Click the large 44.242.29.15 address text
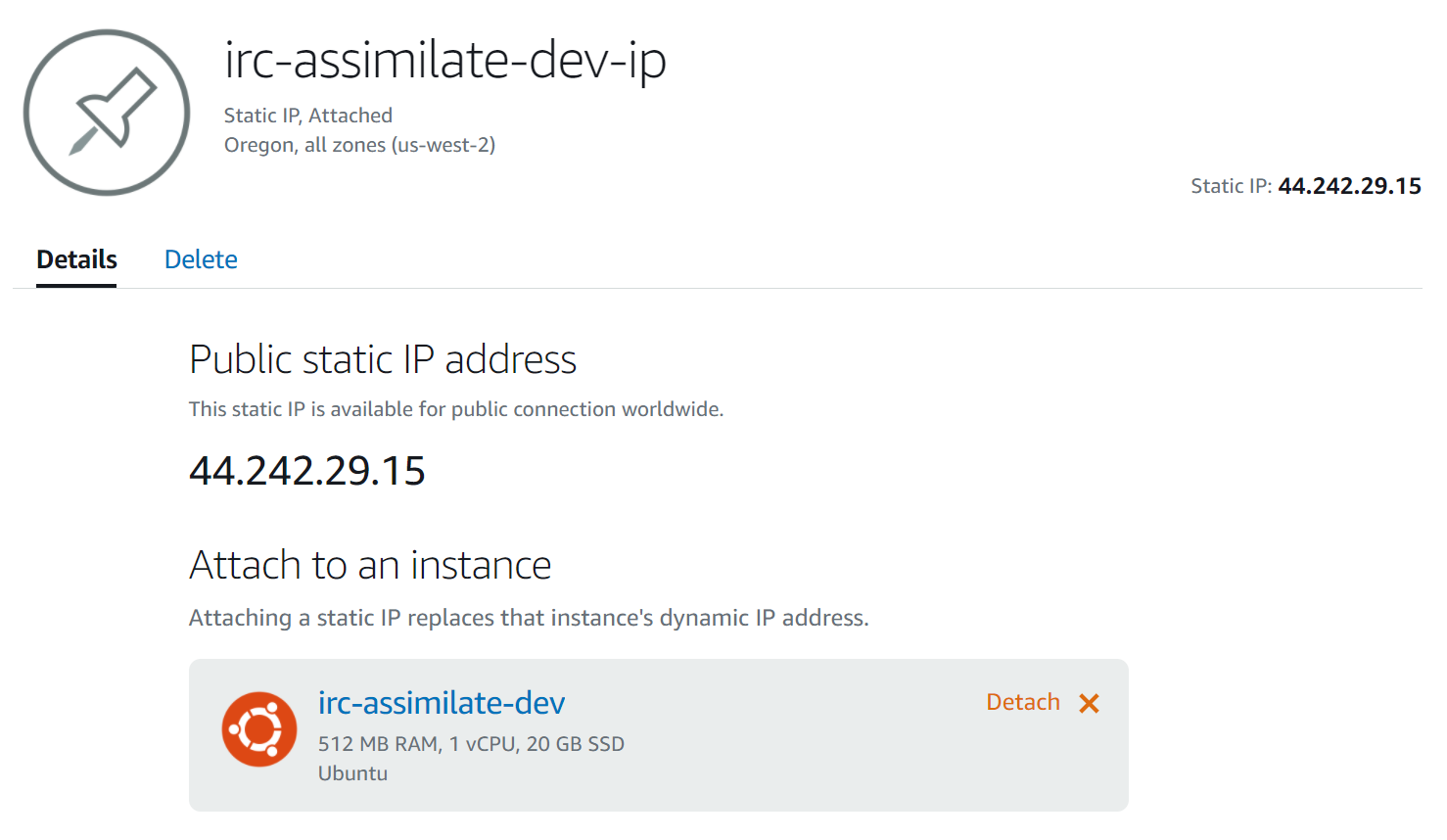The width and height of the screenshot is (1447, 840). click(x=307, y=471)
